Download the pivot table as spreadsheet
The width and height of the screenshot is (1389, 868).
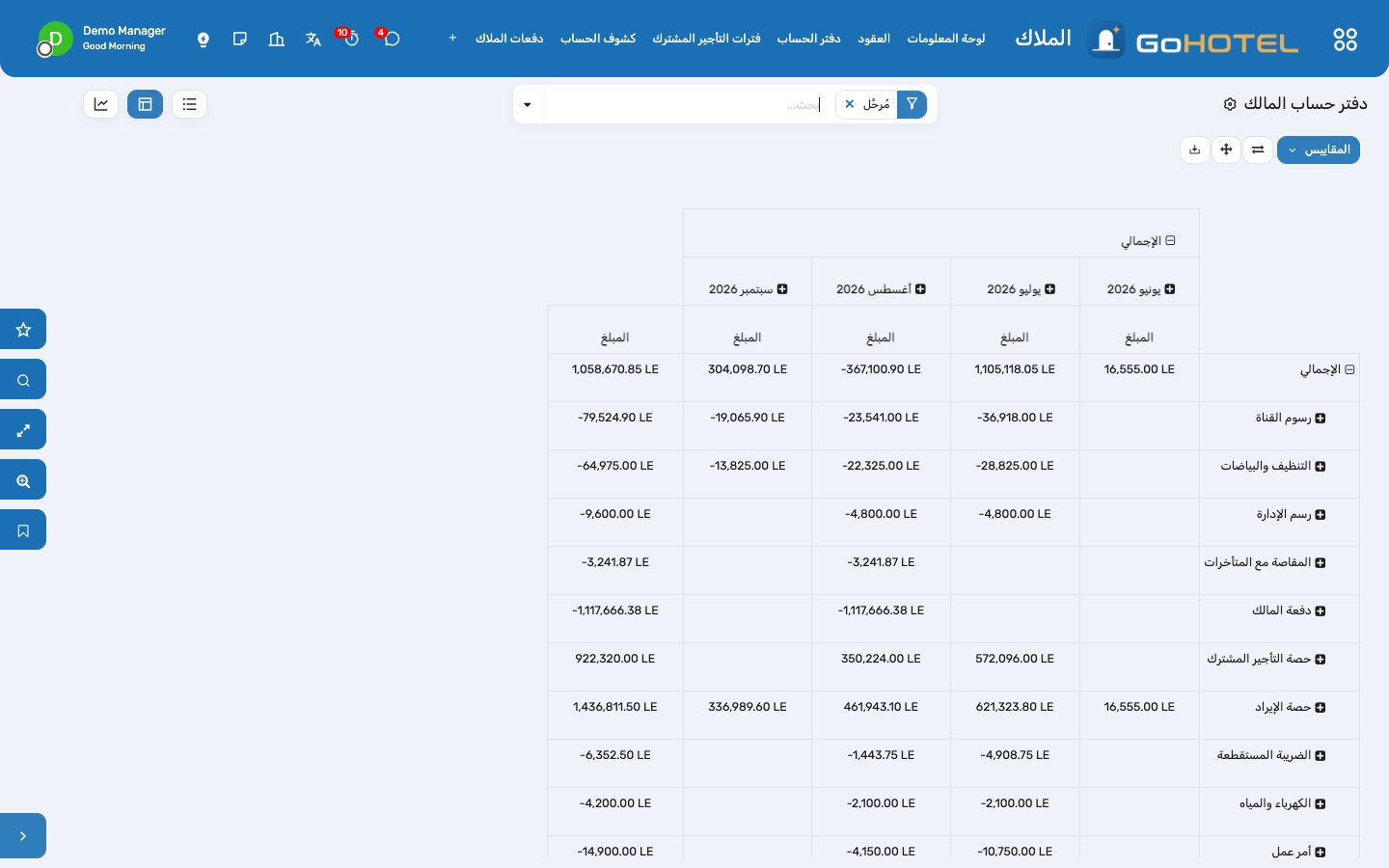click(1195, 149)
